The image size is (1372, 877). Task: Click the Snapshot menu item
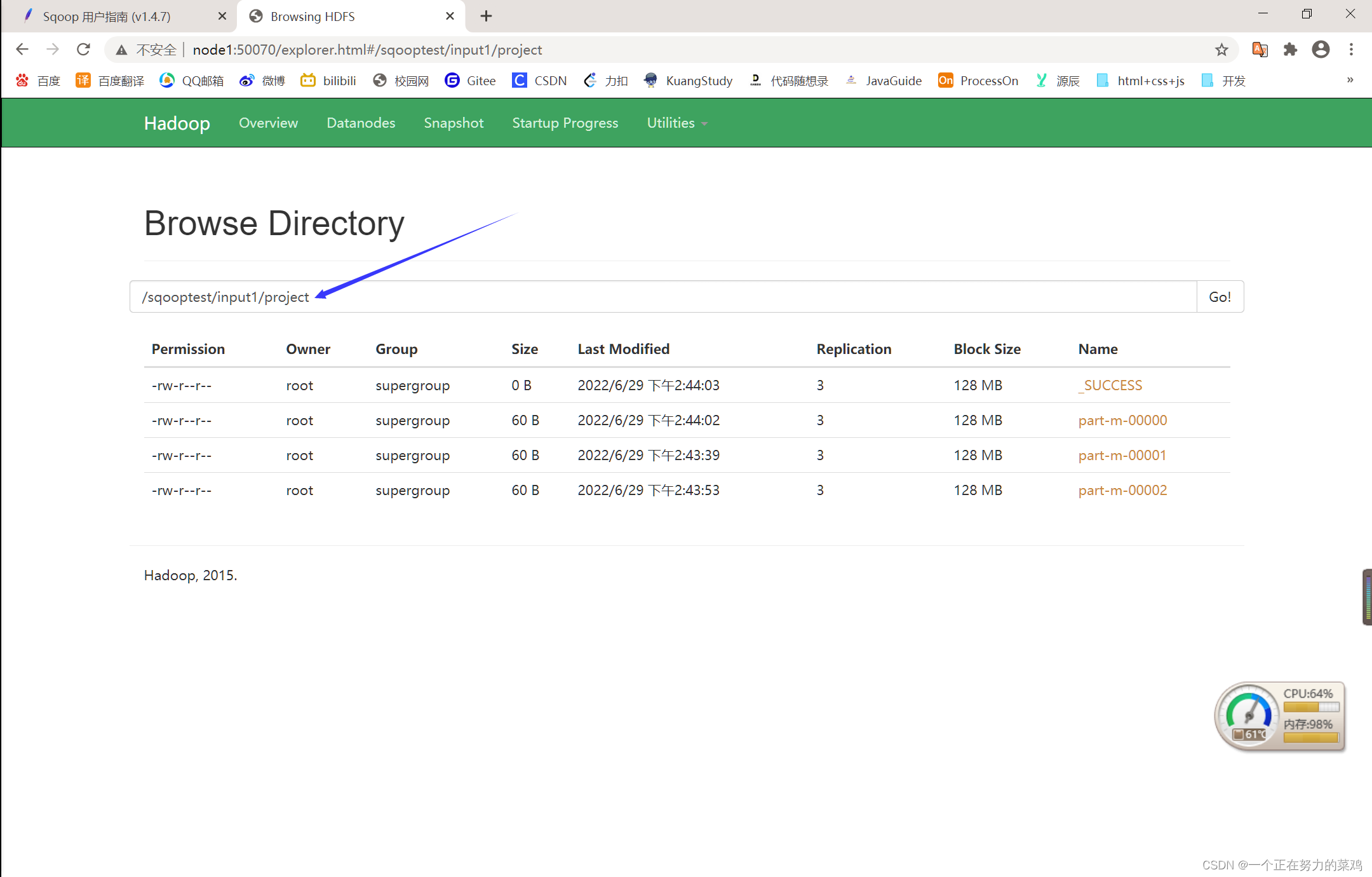tap(454, 123)
